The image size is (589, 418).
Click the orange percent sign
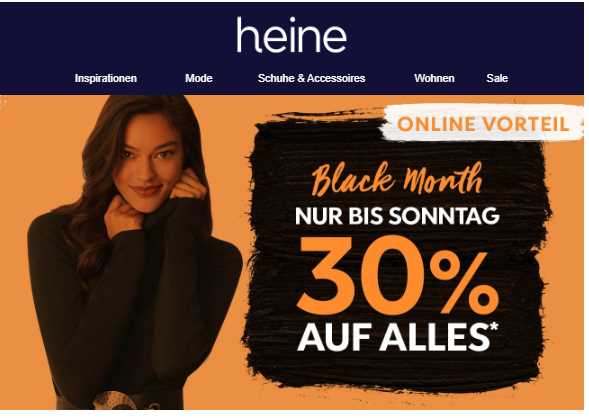[x=463, y=282]
